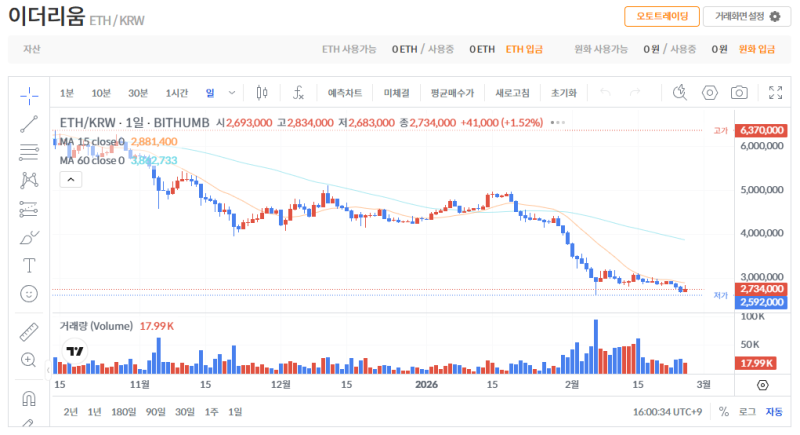Select the 10분 interval
The width and height of the screenshot is (800, 435).
click(101, 93)
